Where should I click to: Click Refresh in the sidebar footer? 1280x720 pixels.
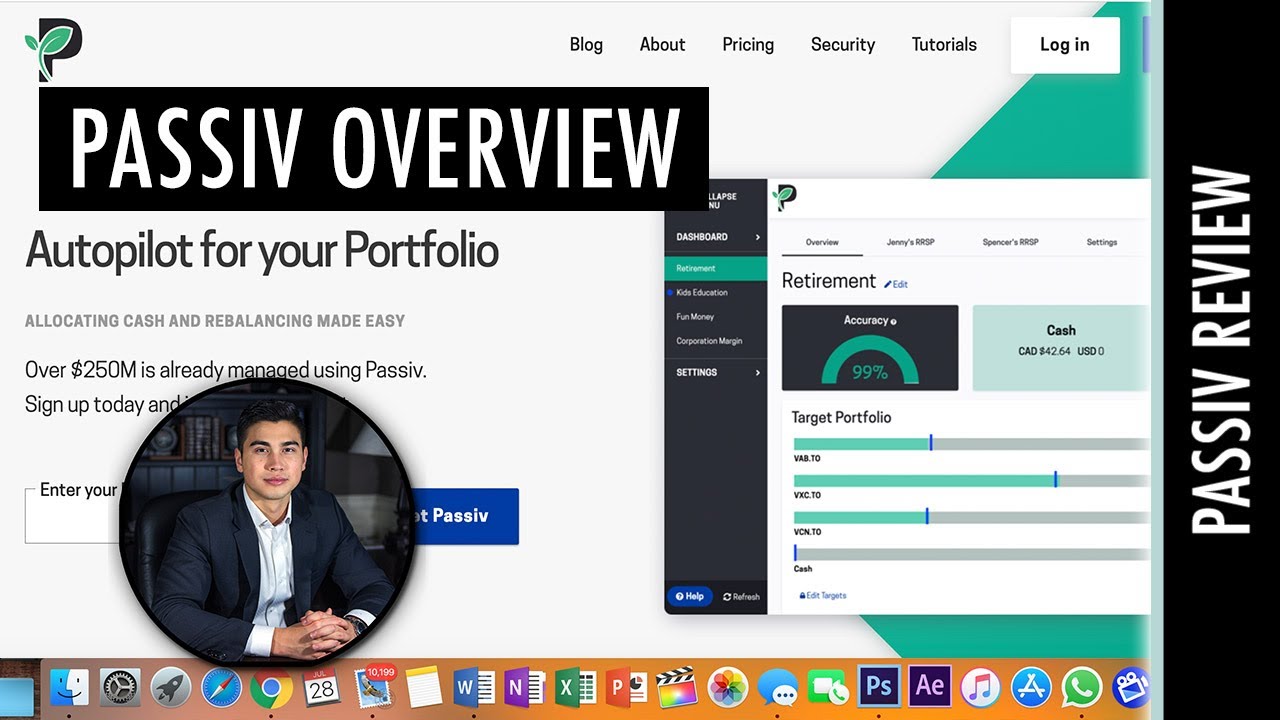coord(741,597)
